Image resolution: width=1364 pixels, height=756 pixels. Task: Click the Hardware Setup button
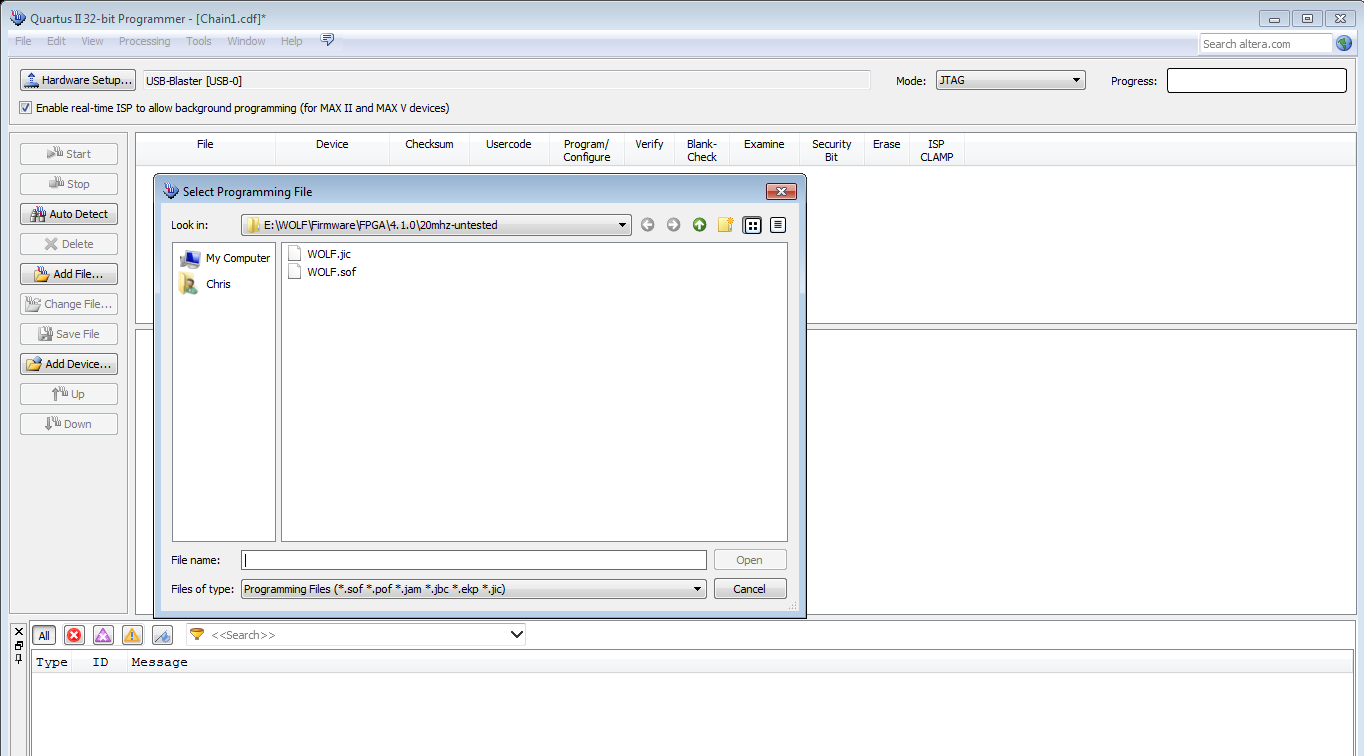pyautogui.click(x=78, y=80)
